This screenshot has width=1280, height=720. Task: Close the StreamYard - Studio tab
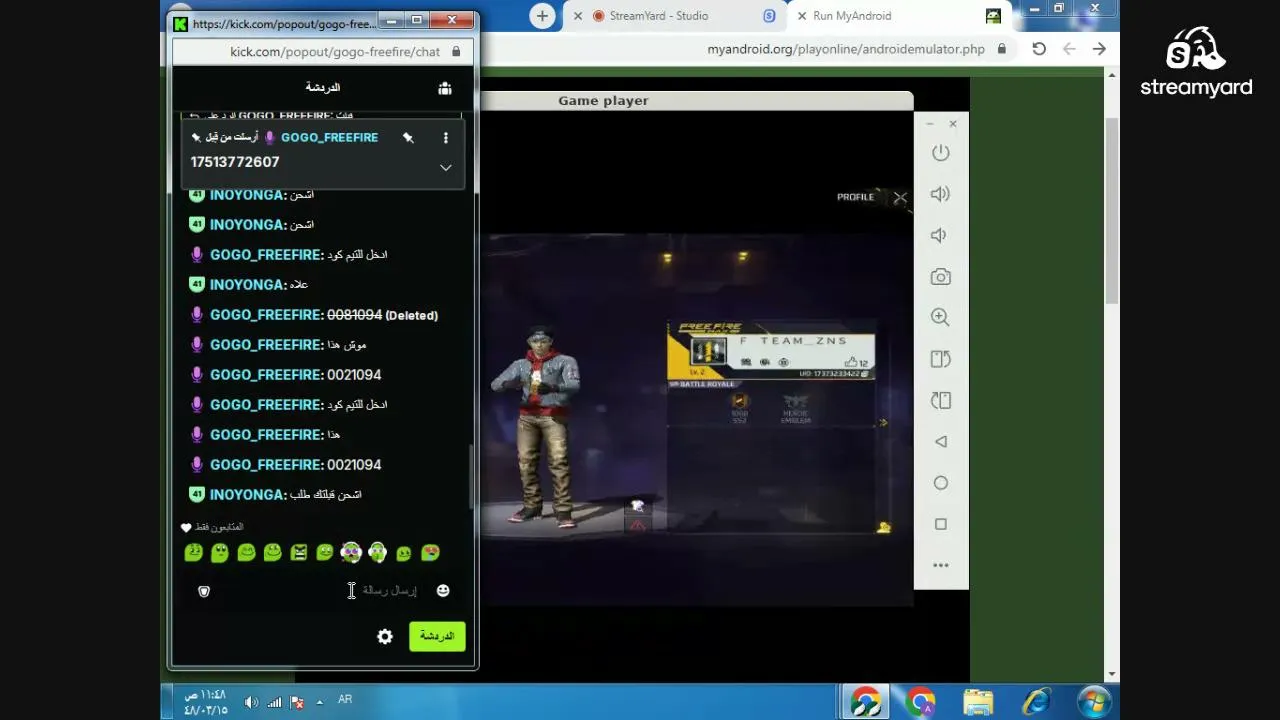click(578, 16)
